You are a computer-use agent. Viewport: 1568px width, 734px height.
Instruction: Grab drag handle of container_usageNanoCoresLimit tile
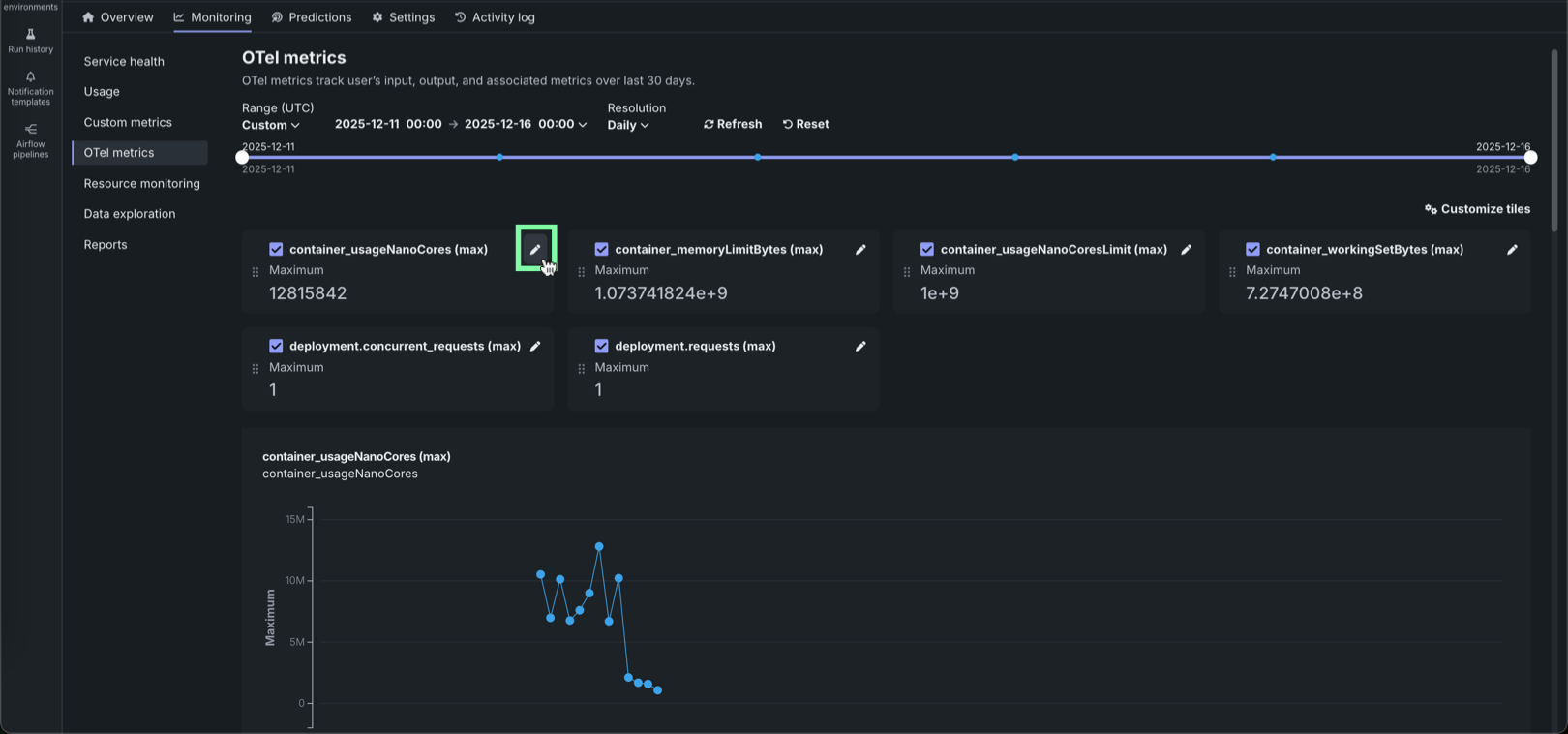[x=907, y=272]
